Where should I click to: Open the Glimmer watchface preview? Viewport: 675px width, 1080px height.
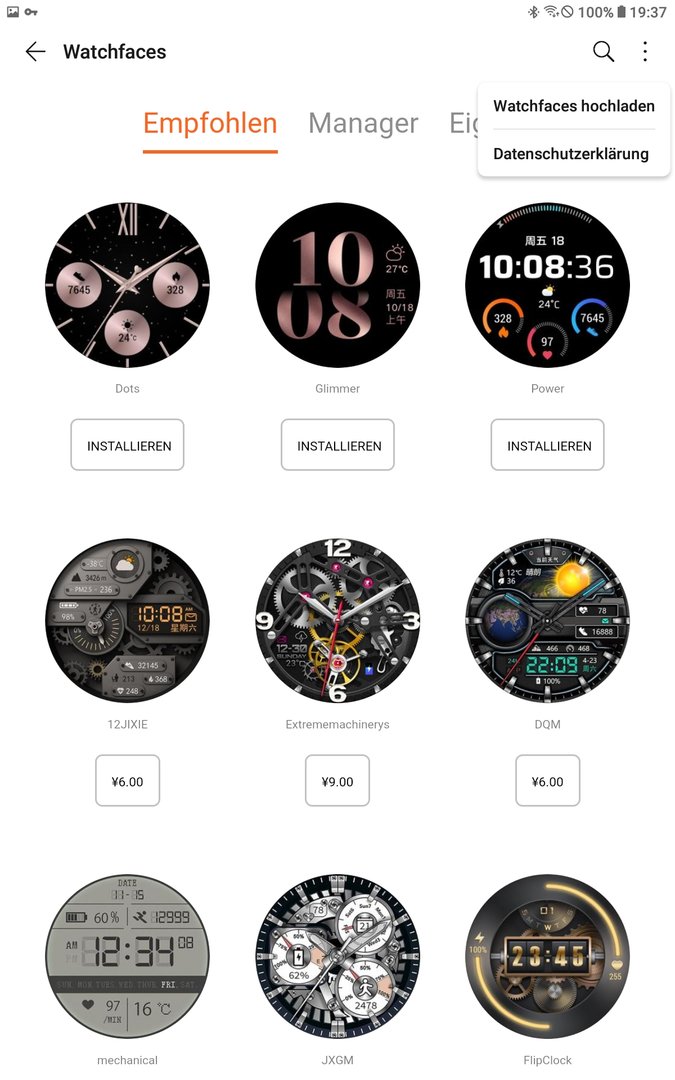338,284
